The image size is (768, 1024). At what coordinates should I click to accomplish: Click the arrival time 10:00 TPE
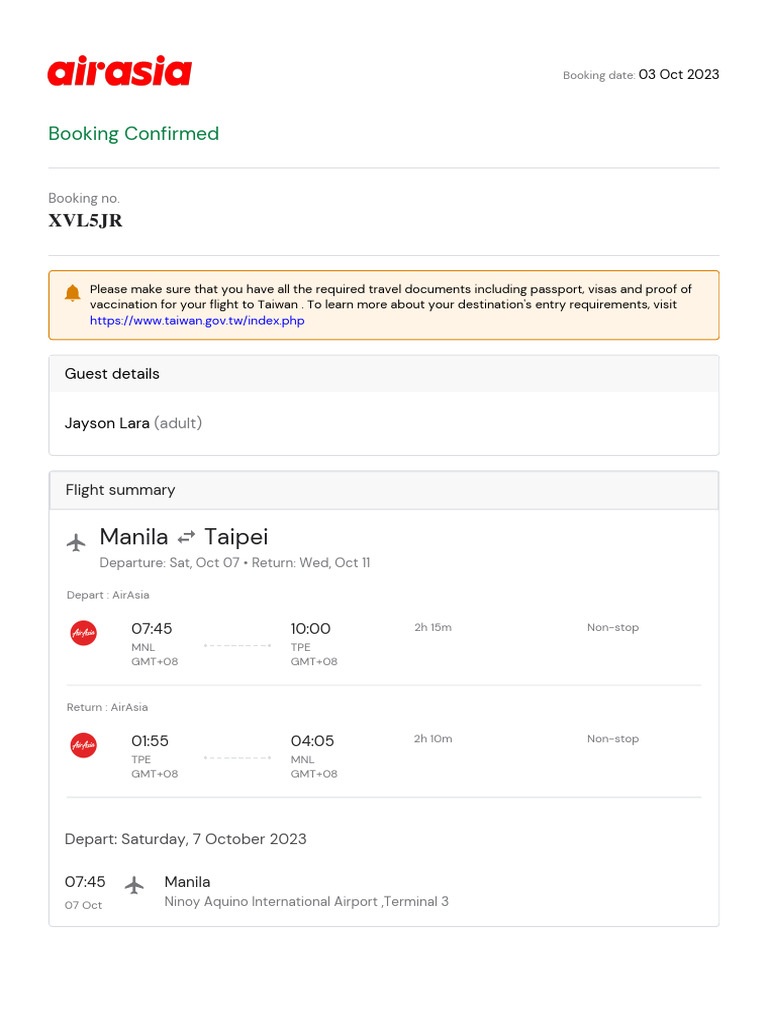click(x=311, y=629)
